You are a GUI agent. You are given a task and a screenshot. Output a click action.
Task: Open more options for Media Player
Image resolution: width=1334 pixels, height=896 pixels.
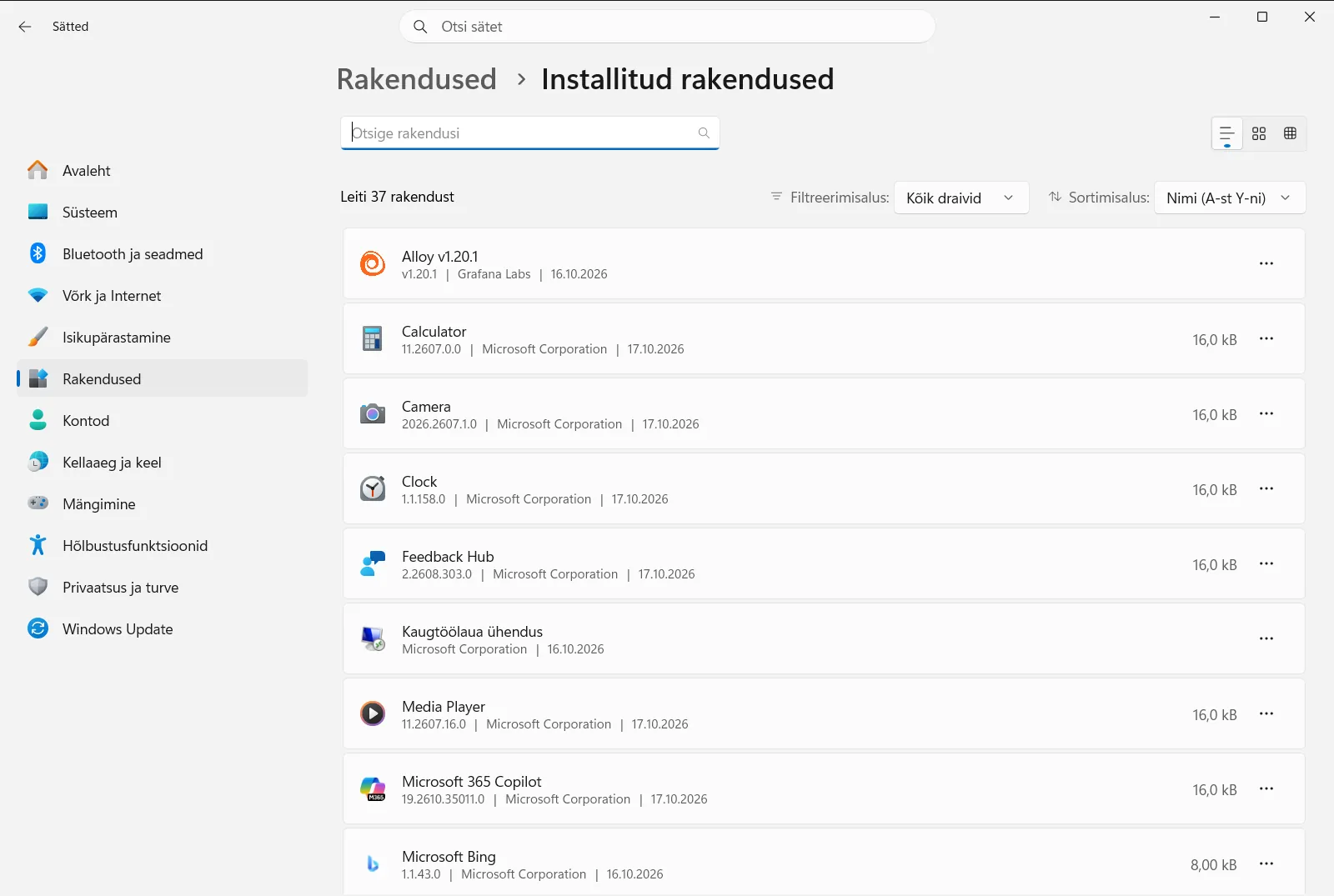[1266, 713]
